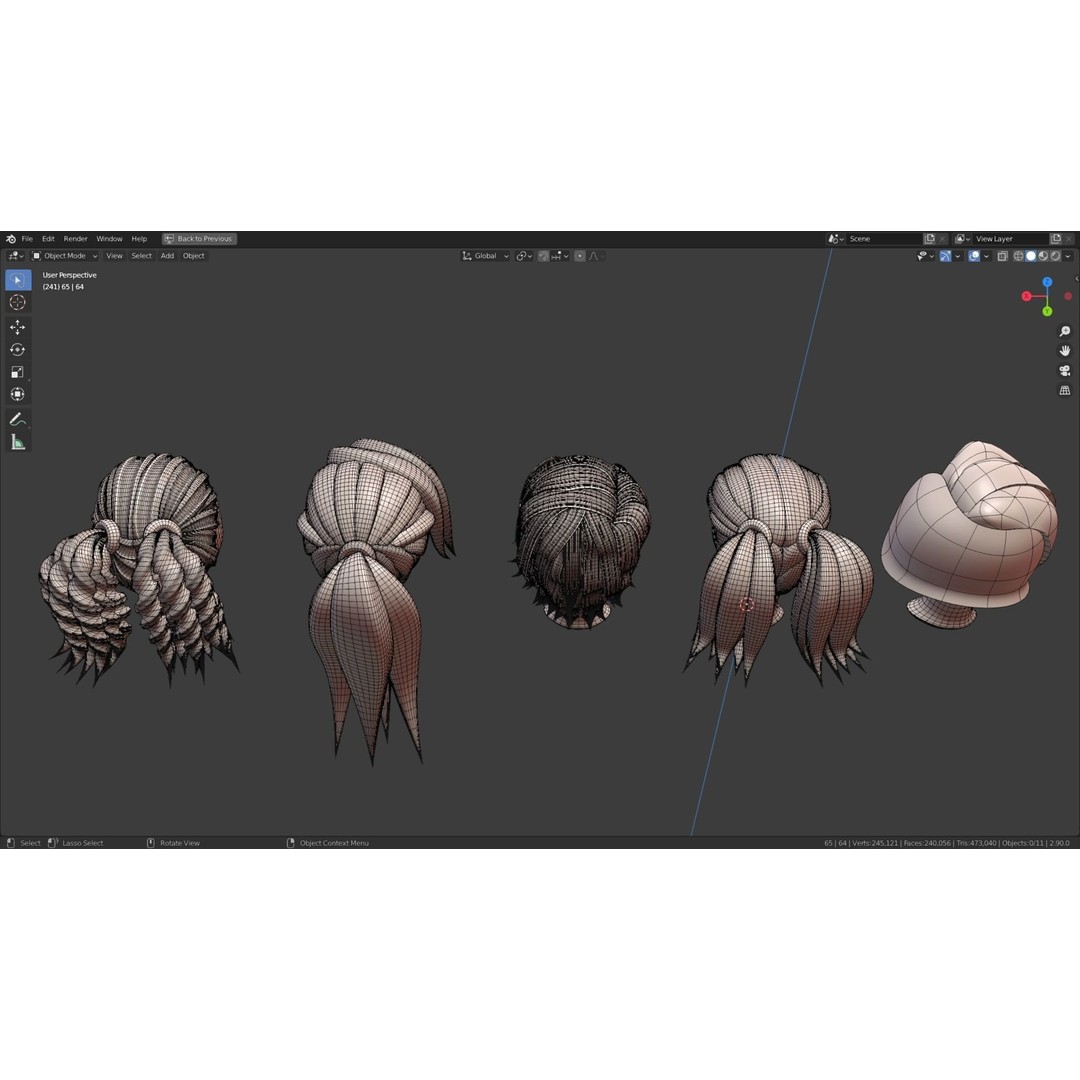Screen dimensions: 1080x1080
Task: Switch to Solid shading
Action: [1031, 256]
